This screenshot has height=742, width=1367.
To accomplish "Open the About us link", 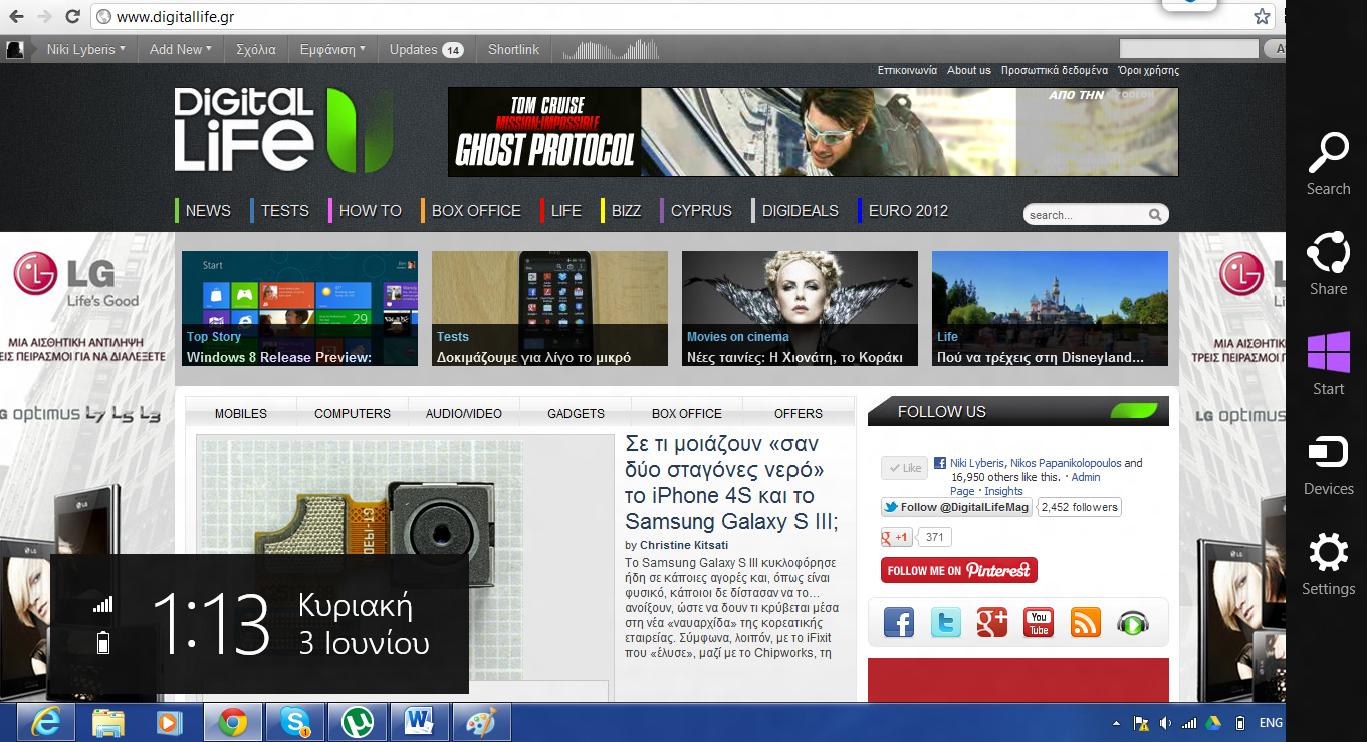I will [968, 70].
